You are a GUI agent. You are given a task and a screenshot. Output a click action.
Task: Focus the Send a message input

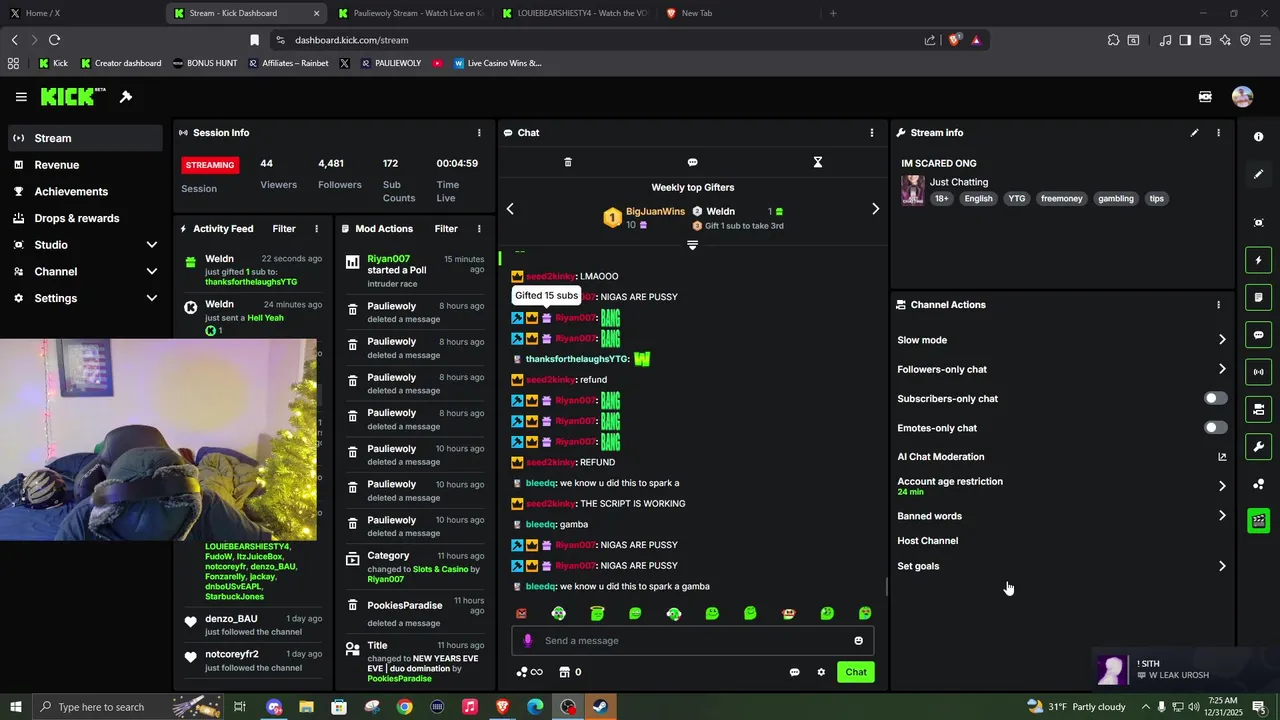pos(692,641)
